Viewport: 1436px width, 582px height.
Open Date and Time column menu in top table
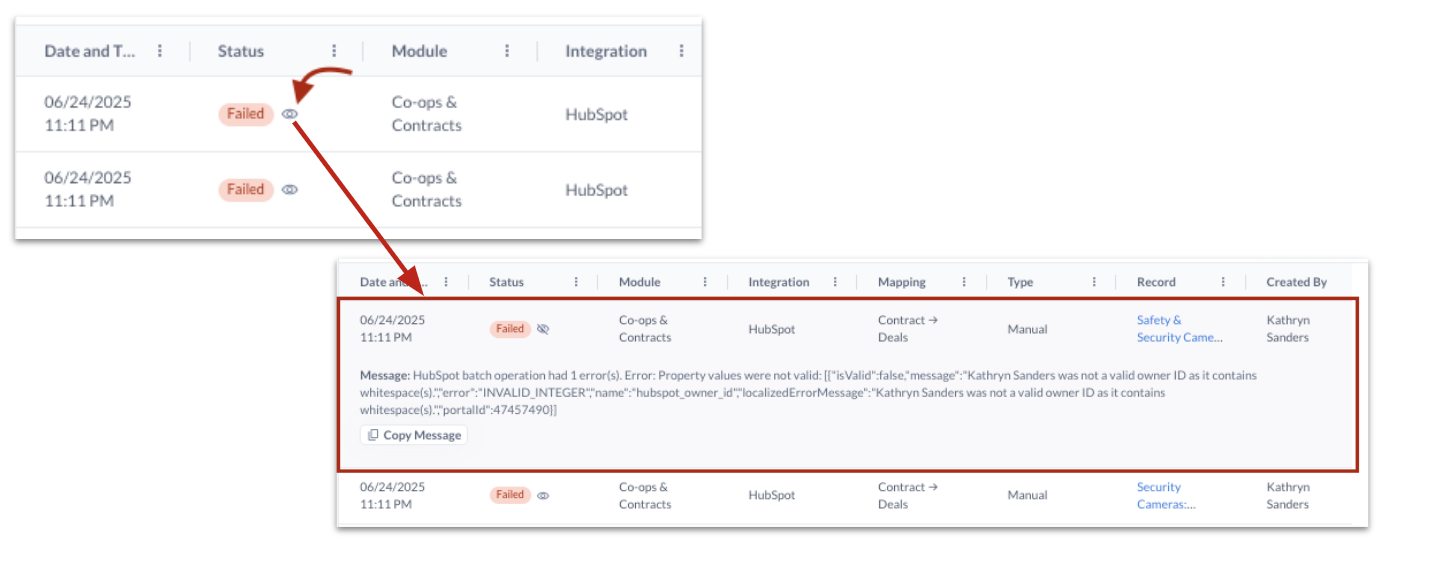click(160, 51)
